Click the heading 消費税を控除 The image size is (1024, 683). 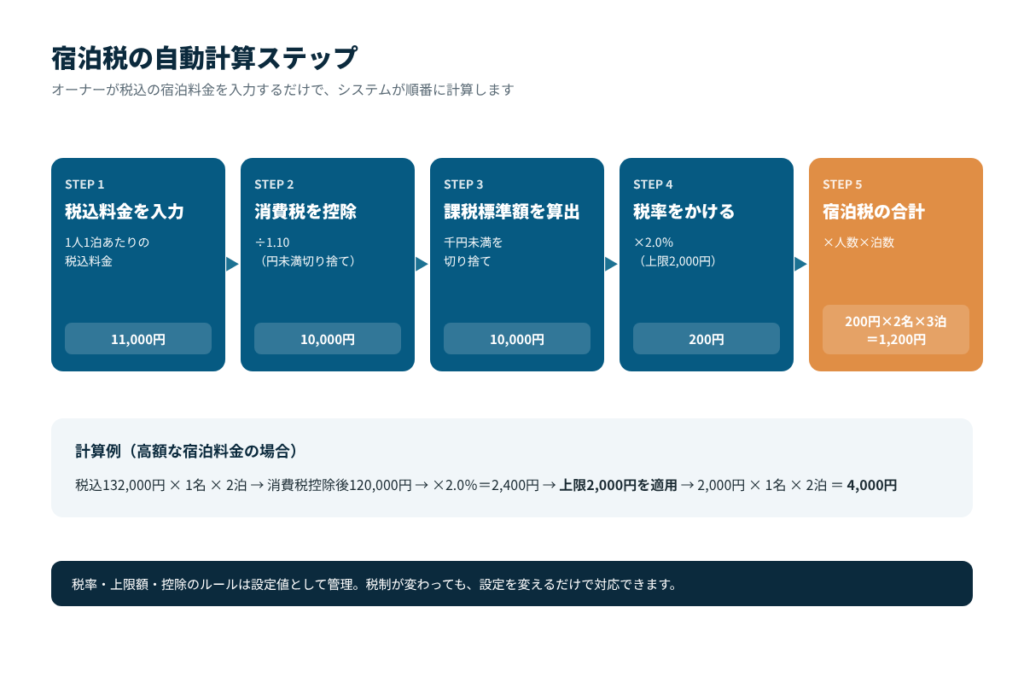click(305, 212)
